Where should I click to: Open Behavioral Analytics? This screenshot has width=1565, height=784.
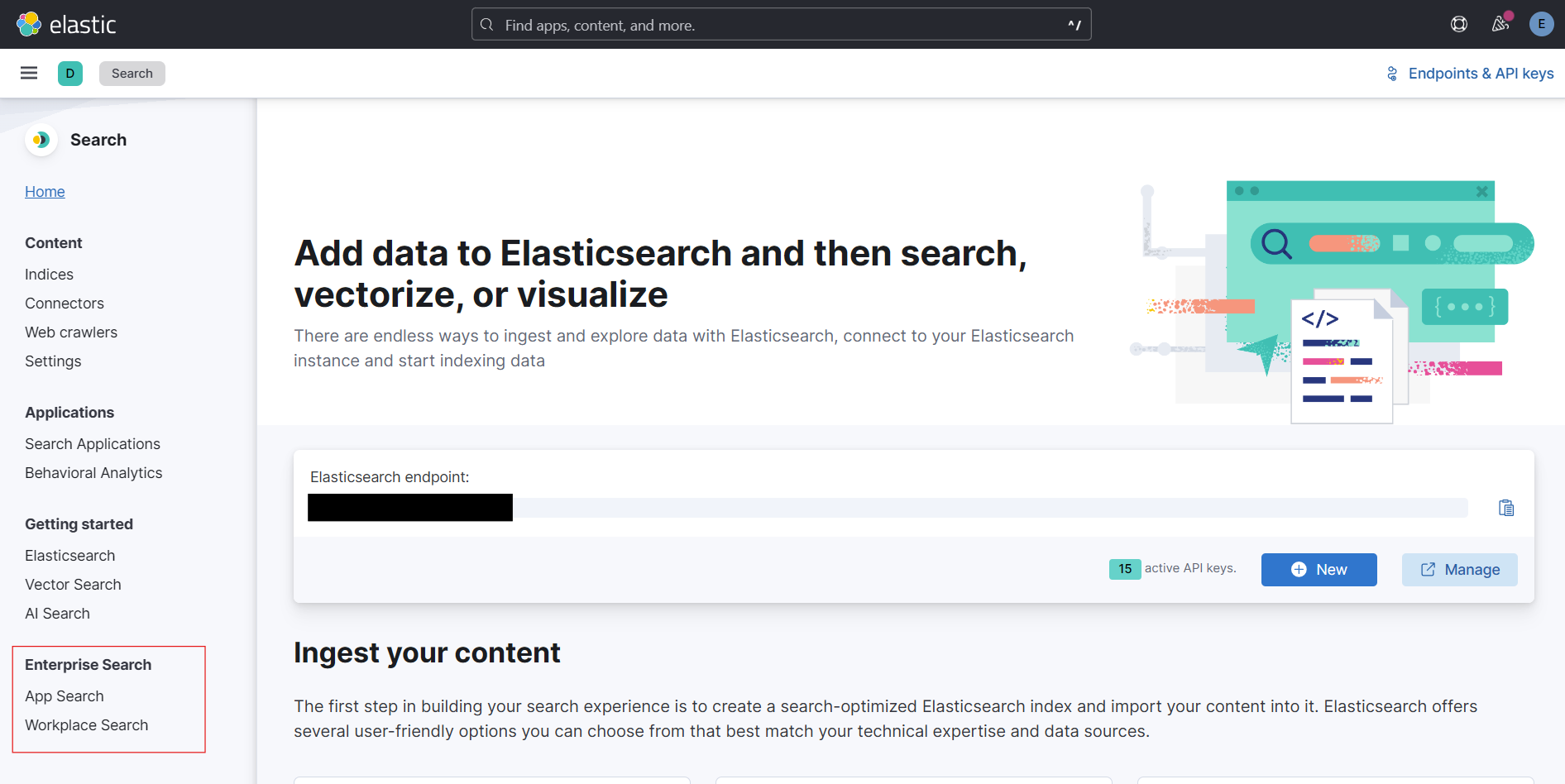[93, 472]
